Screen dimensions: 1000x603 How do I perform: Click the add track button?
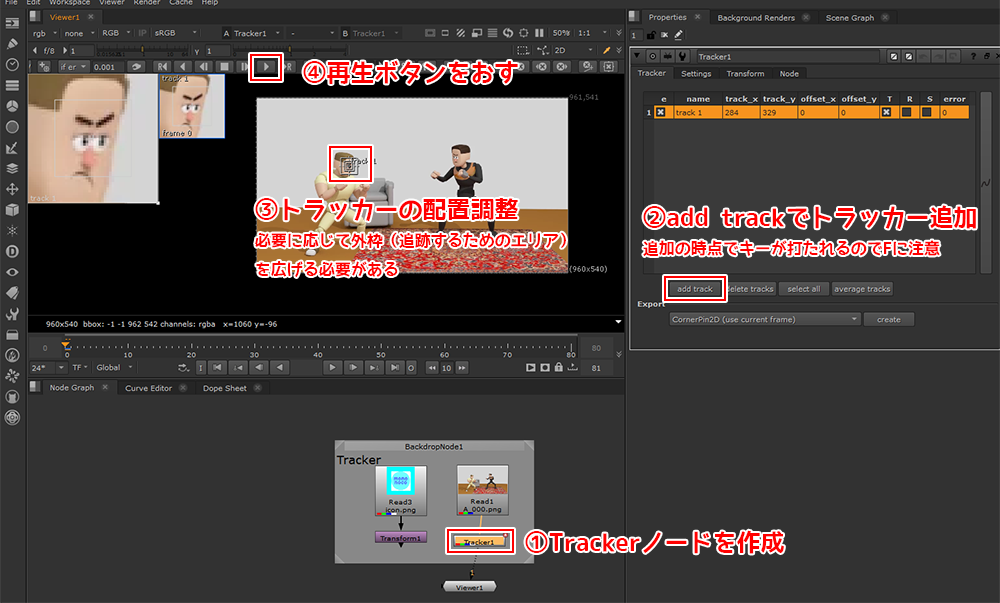pyautogui.click(x=694, y=289)
